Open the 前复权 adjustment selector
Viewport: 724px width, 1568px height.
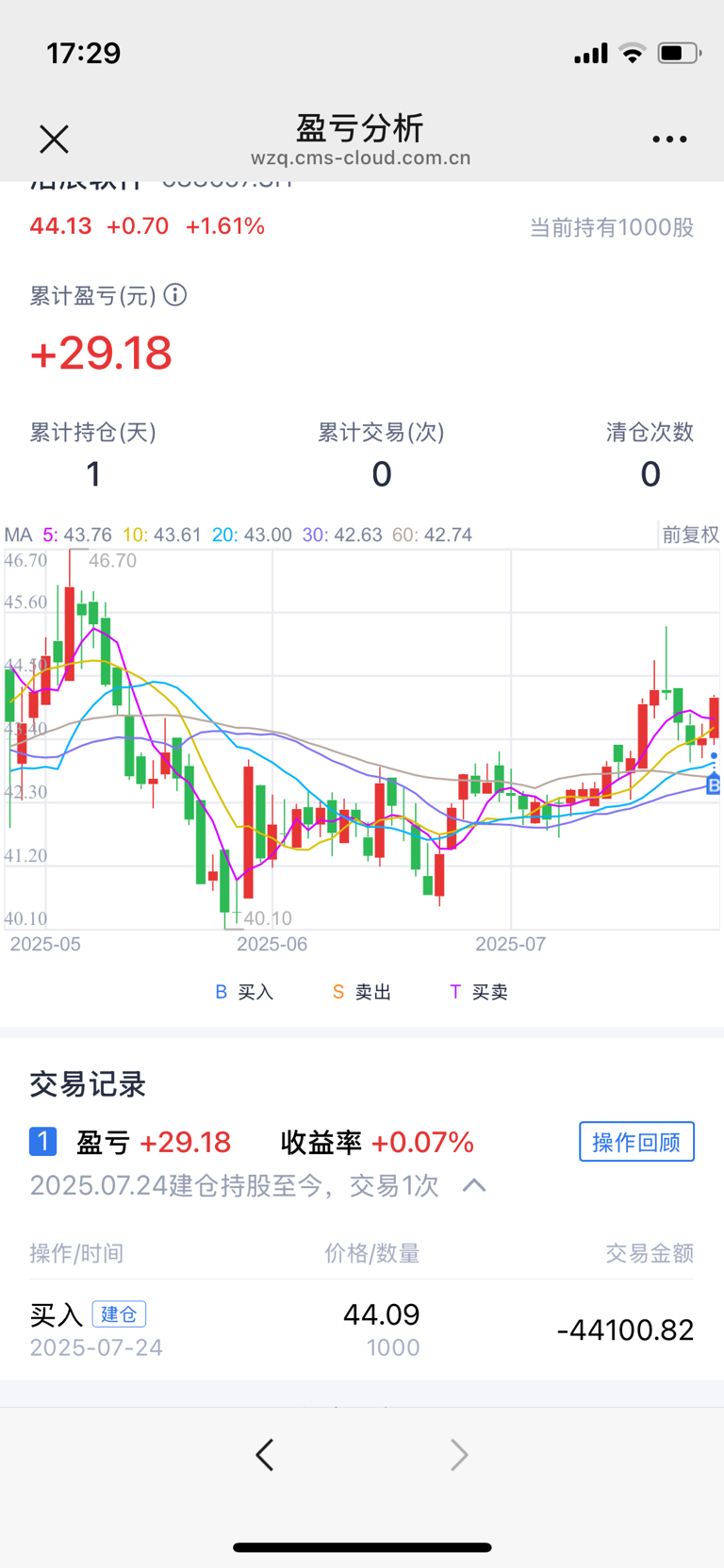[690, 535]
